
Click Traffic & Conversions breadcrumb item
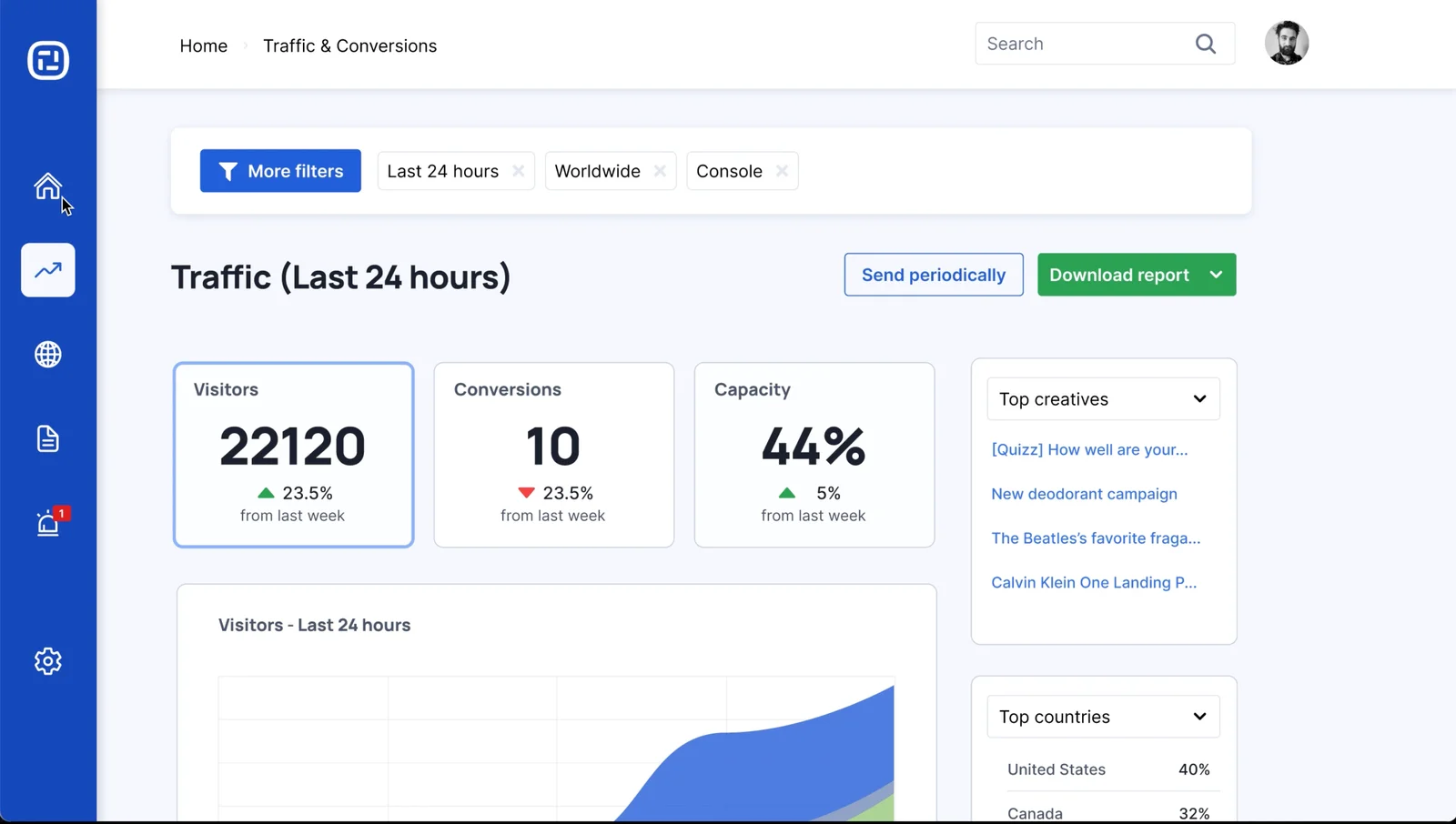click(x=349, y=45)
